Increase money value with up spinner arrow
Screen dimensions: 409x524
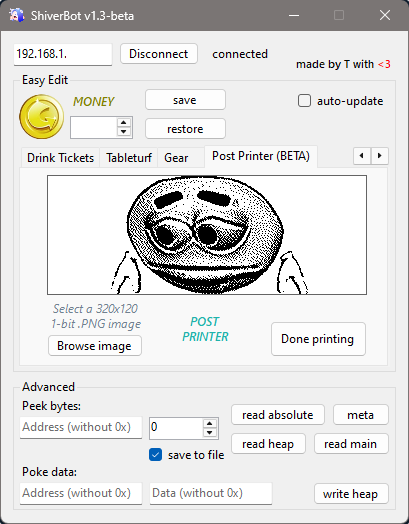click(x=124, y=123)
